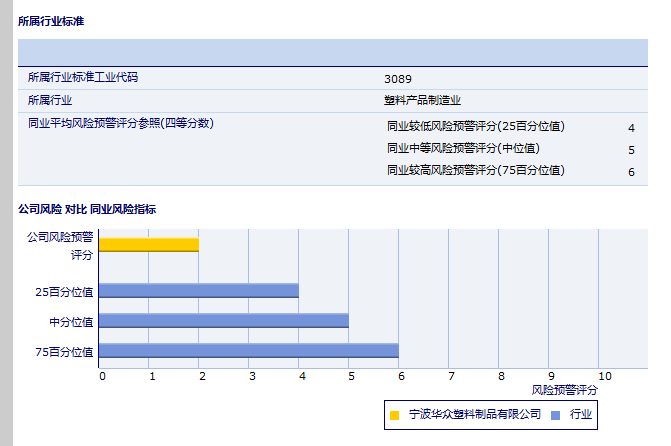Click the 公司风险 对比 同业风险指标 heading
The width and height of the screenshot is (671, 446).
click(87, 209)
